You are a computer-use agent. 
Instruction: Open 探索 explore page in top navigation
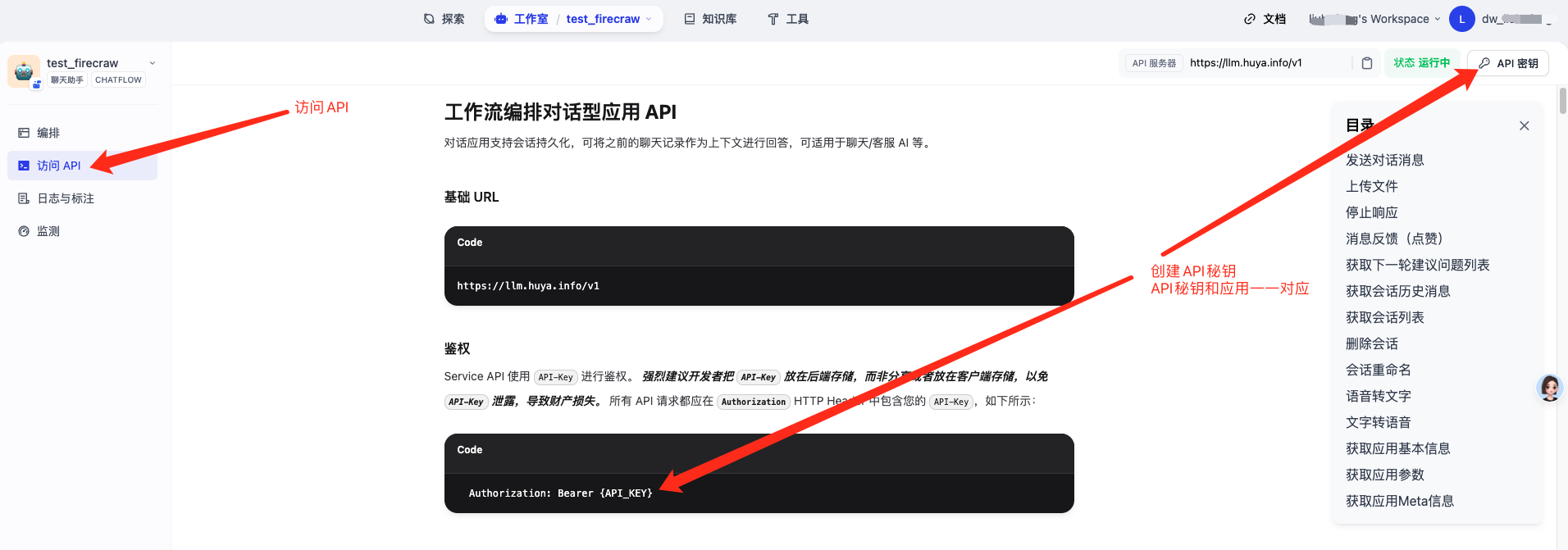pyautogui.click(x=444, y=19)
